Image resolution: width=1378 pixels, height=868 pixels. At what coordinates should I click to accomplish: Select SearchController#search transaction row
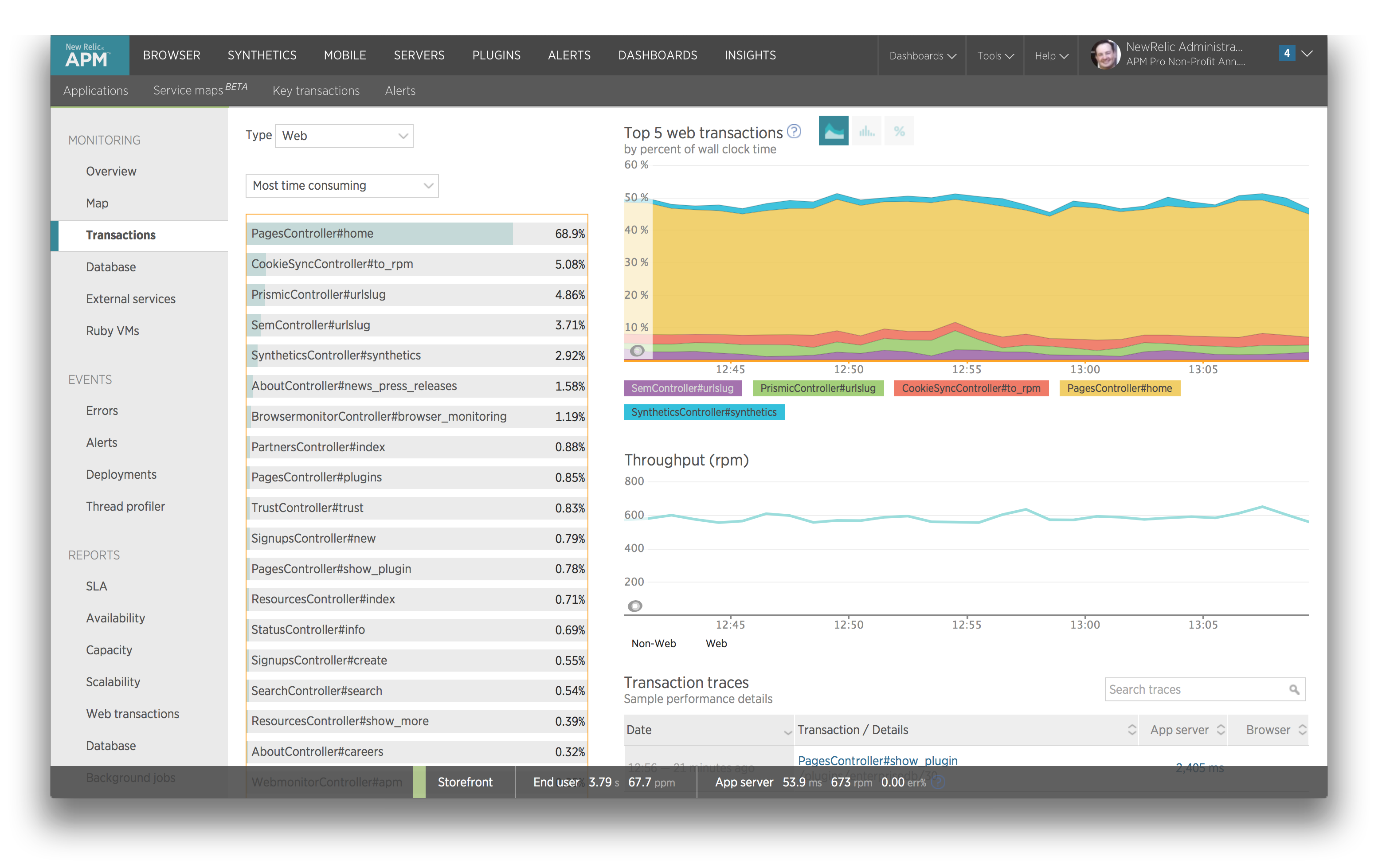click(417, 691)
